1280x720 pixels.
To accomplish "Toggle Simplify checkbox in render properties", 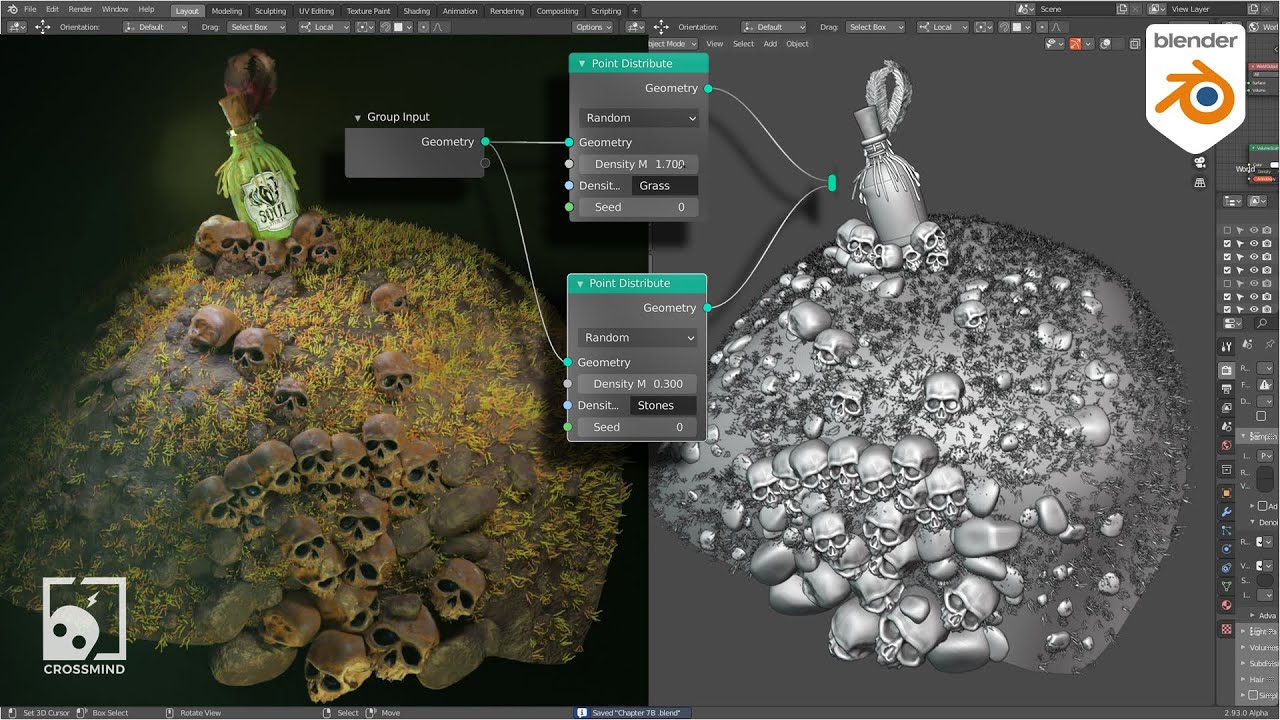I will (1253, 695).
